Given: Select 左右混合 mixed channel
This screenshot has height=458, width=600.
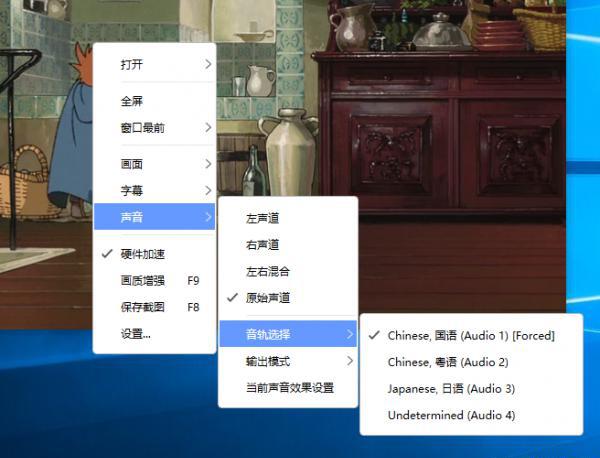Looking at the screenshot, I should click(288, 272).
